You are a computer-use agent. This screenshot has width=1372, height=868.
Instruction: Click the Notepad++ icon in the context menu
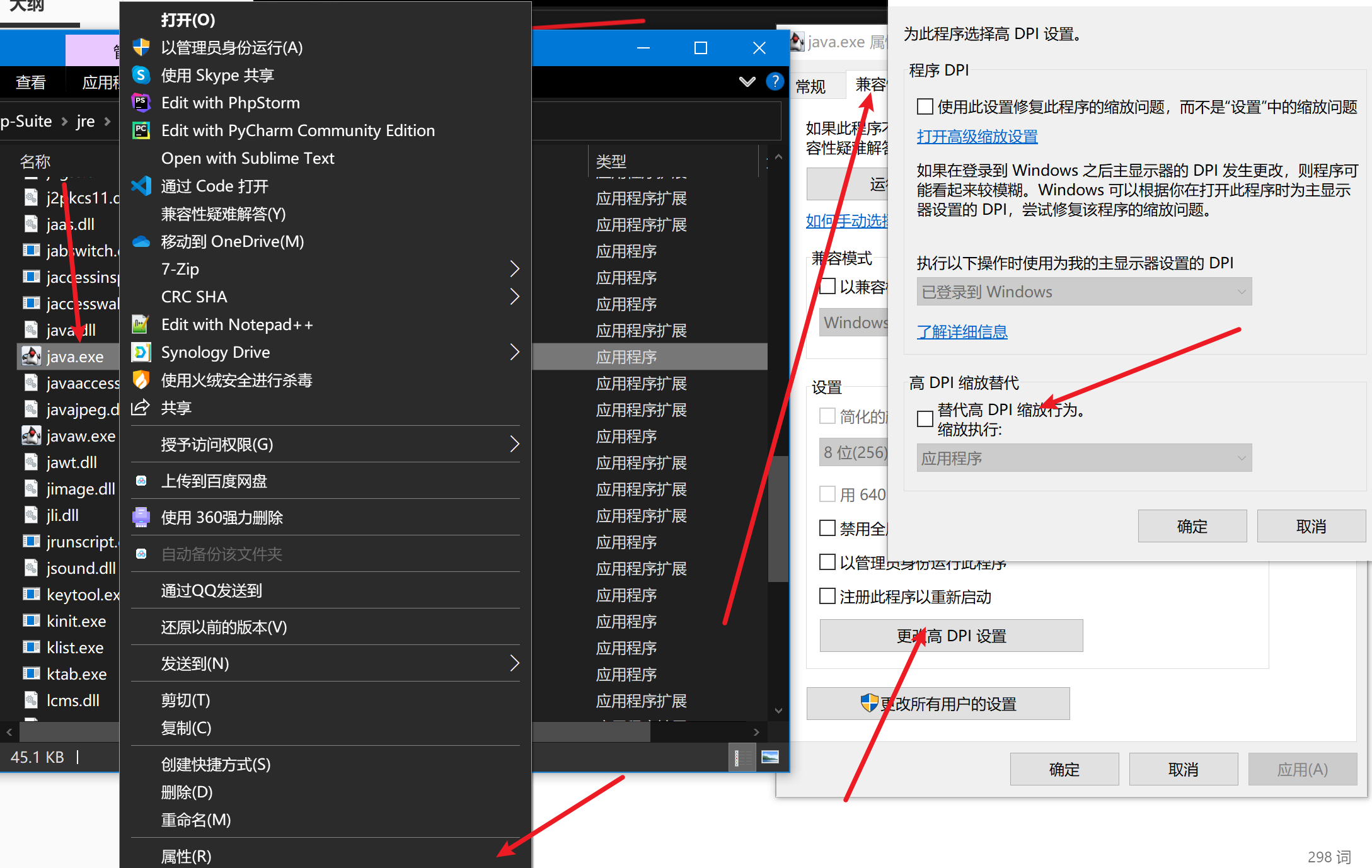[x=140, y=324]
